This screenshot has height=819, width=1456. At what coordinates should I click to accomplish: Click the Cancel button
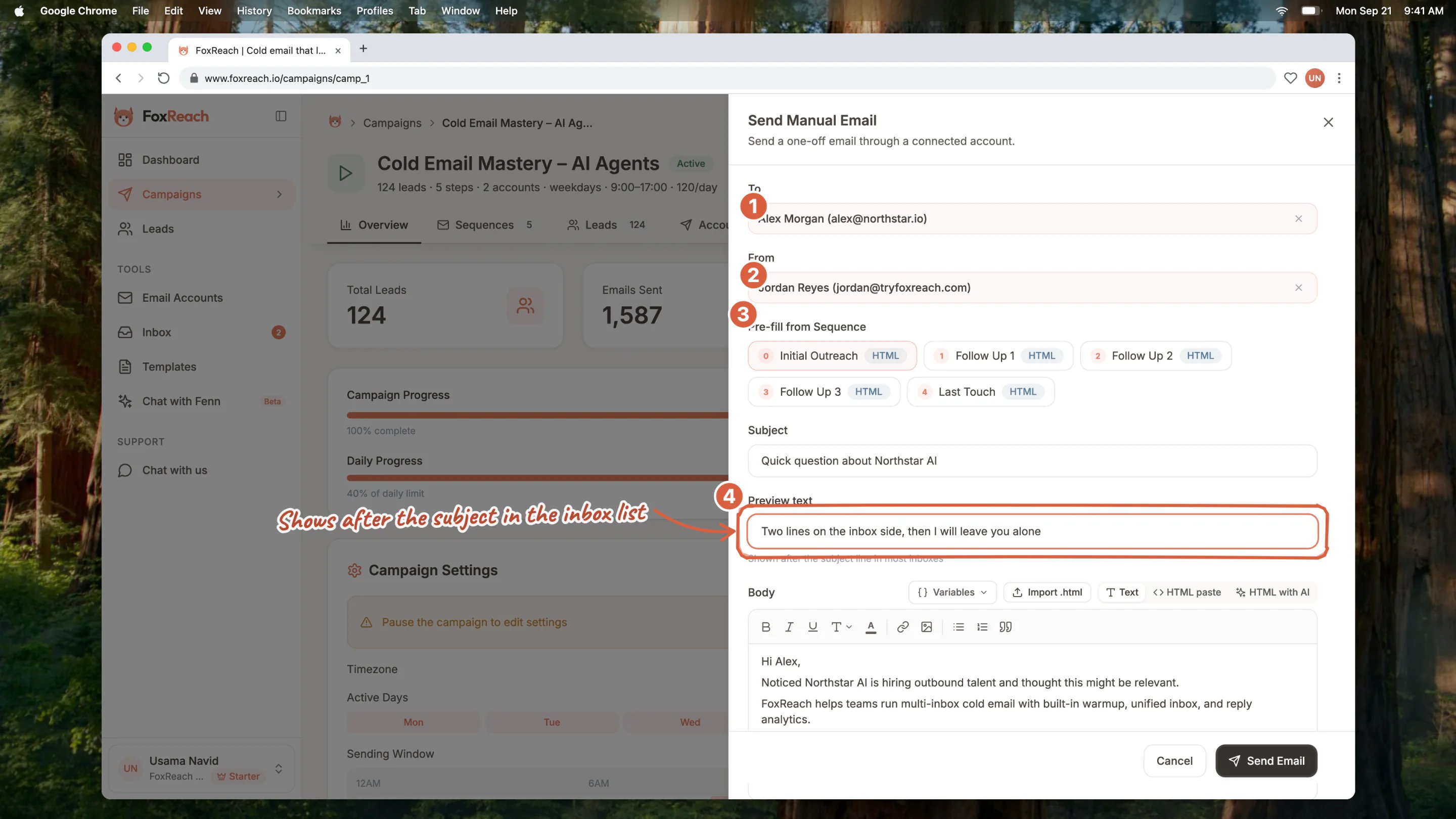click(1174, 761)
